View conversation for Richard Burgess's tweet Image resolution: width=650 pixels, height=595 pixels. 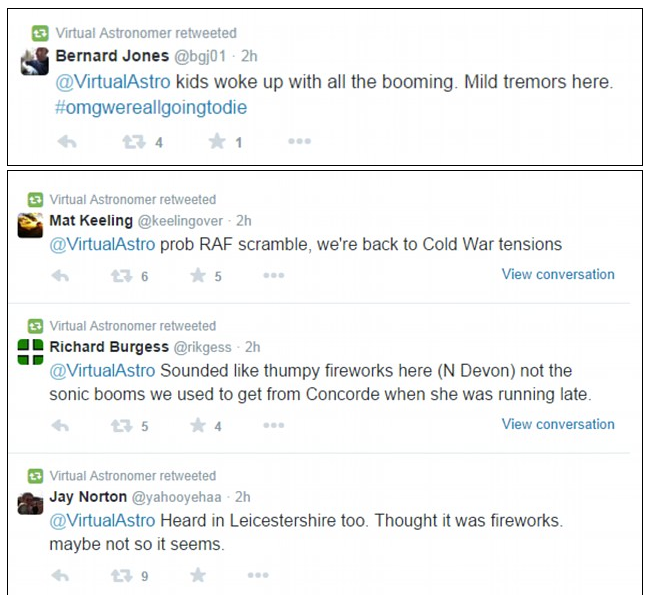(x=558, y=424)
